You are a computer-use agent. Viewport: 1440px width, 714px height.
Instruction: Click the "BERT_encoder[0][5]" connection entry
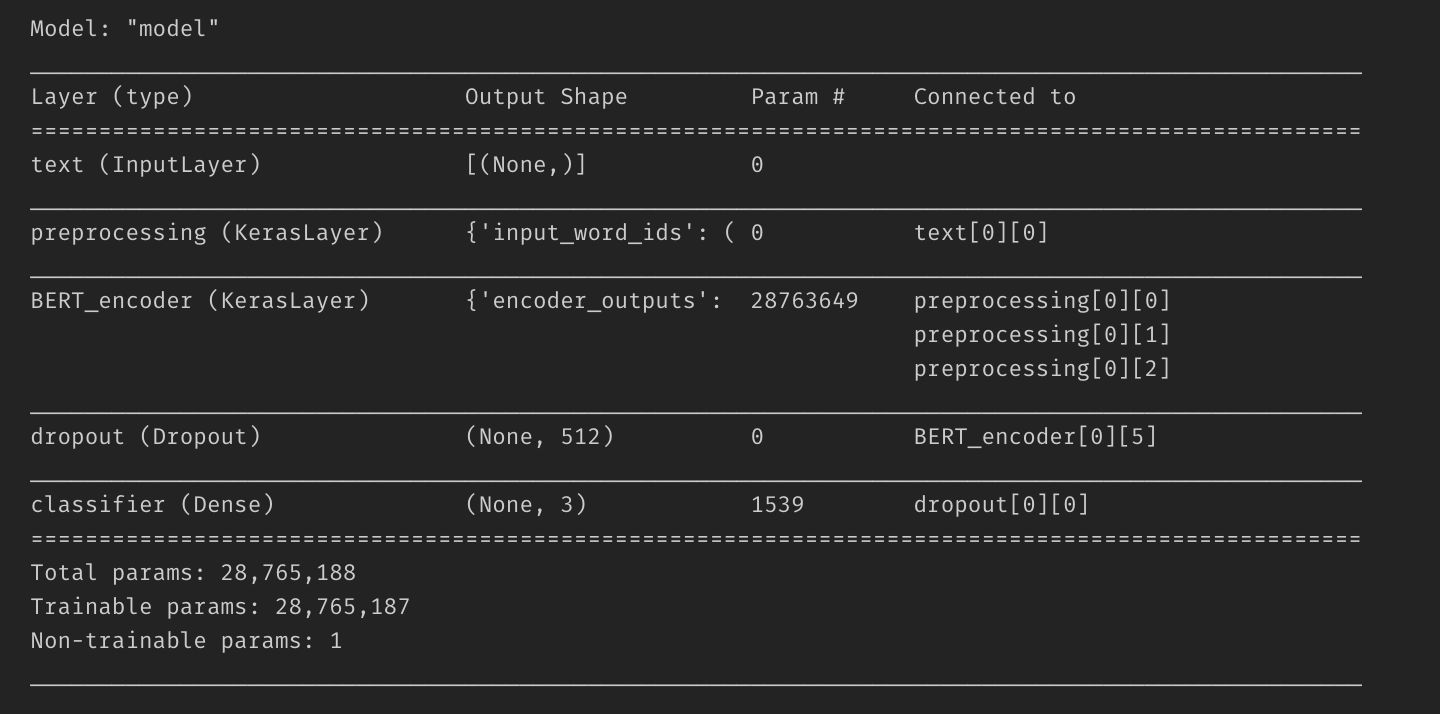click(x=1035, y=437)
